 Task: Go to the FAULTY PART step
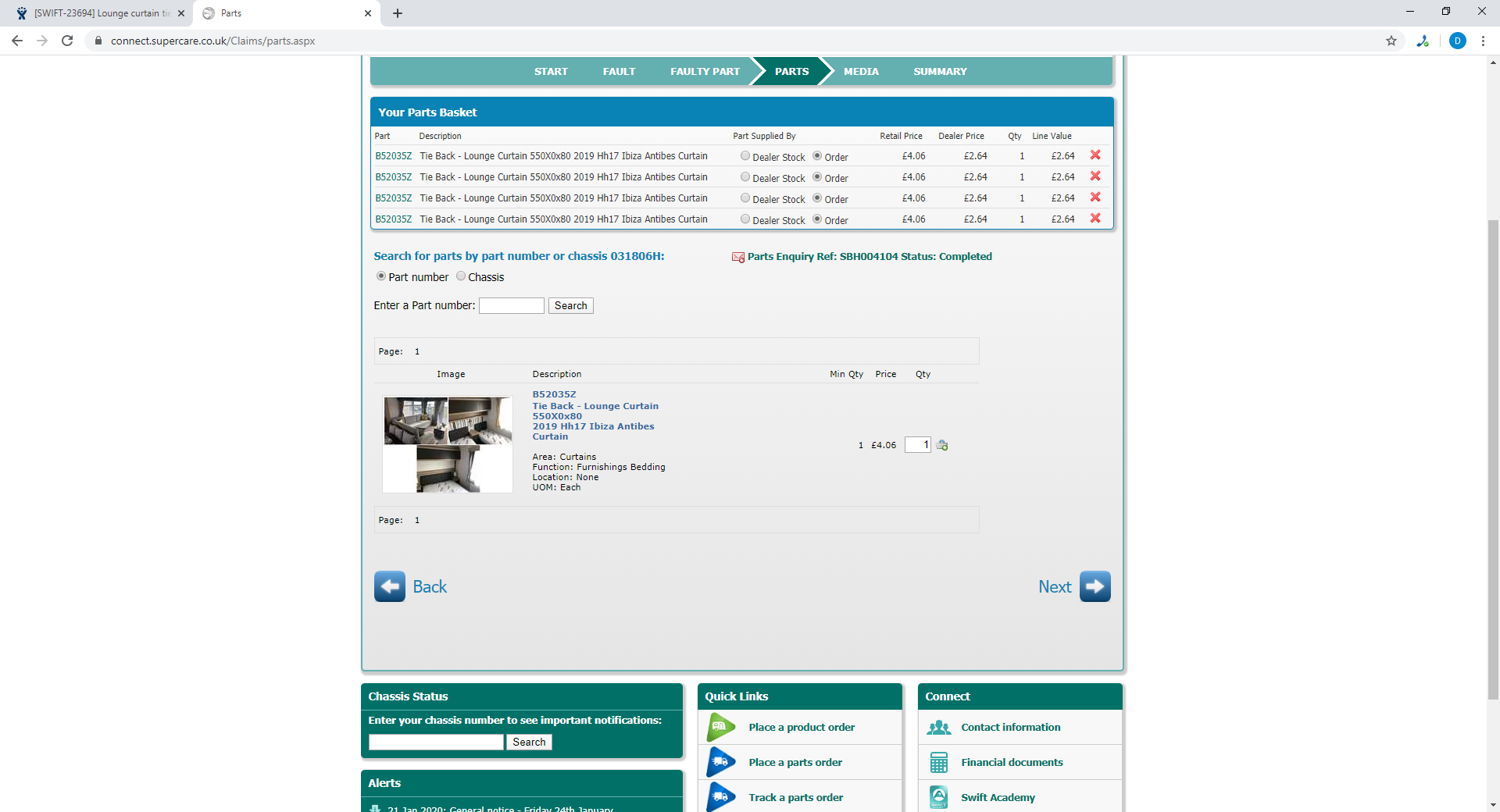tap(705, 71)
